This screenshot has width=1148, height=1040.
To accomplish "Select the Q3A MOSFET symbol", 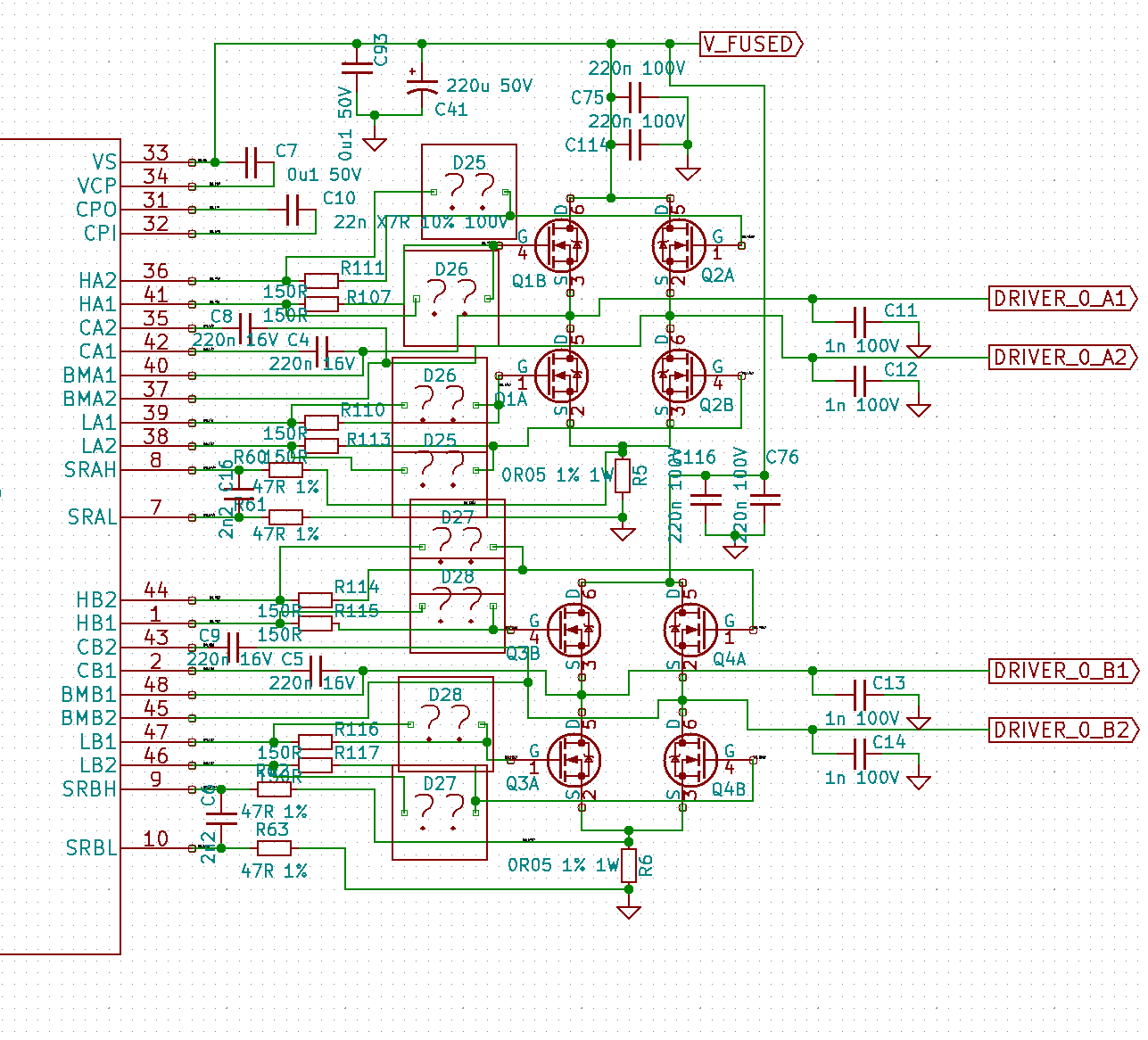I will click(574, 760).
